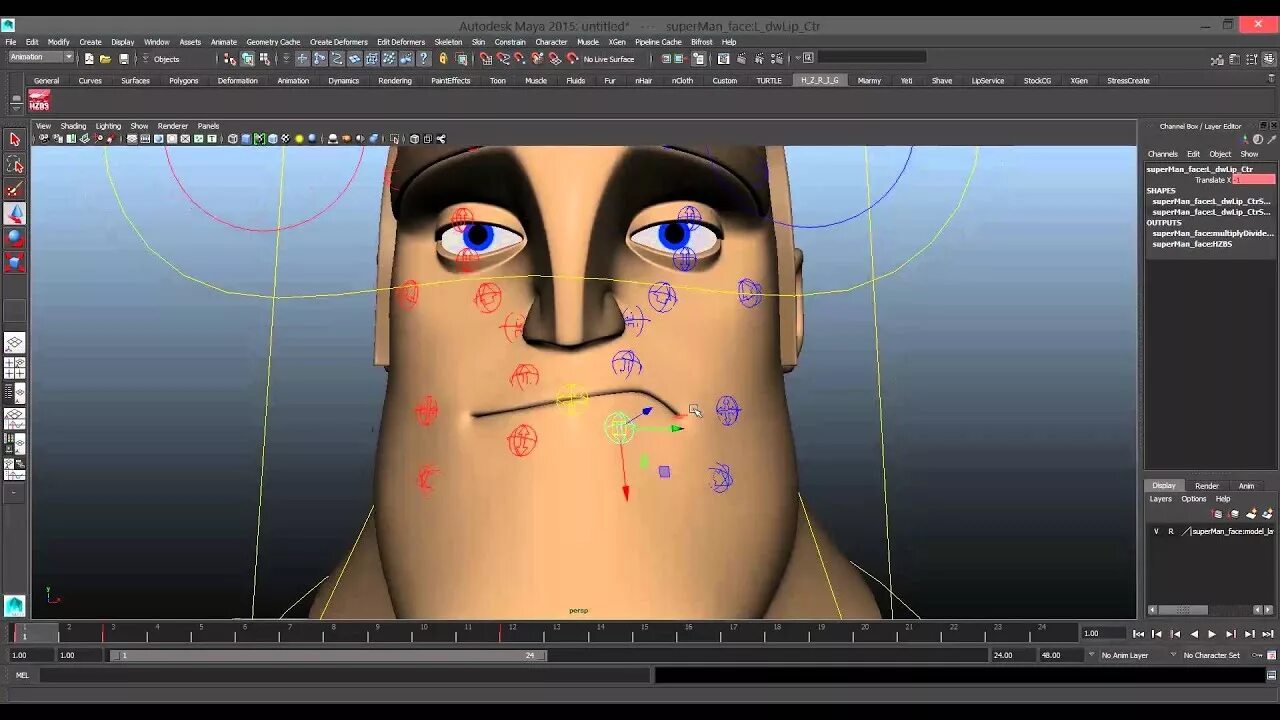Click create layer from selected icon

[1267, 514]
